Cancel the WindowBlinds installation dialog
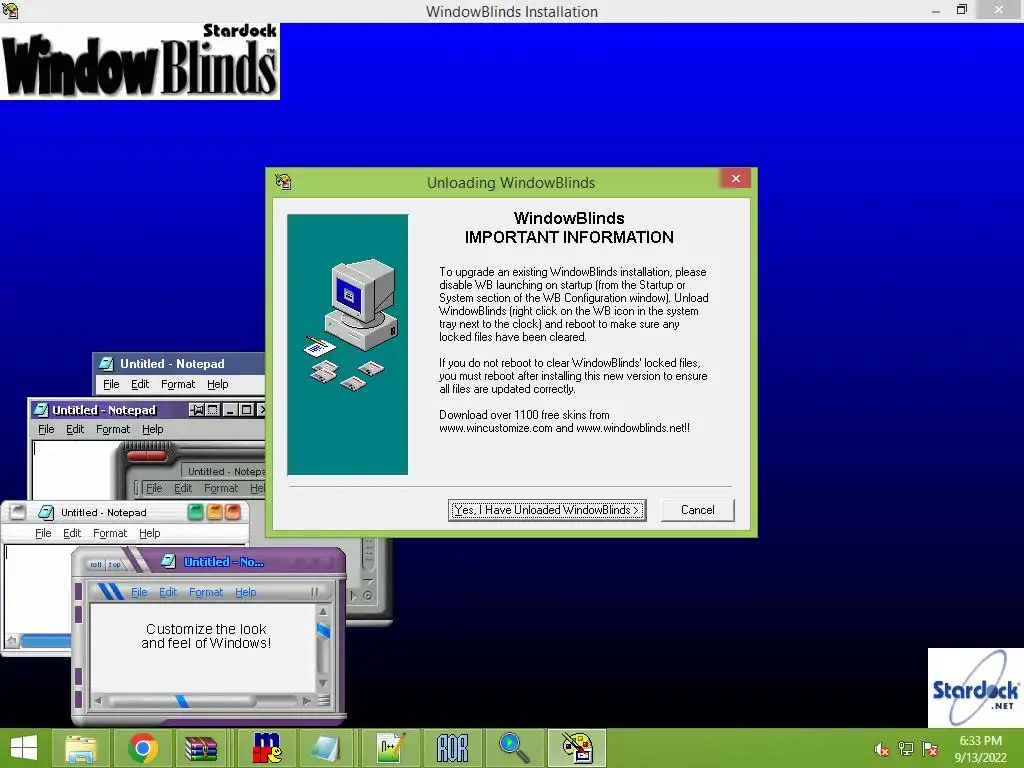The width and height of the screenshot is (1024, 768). point(697,510)
